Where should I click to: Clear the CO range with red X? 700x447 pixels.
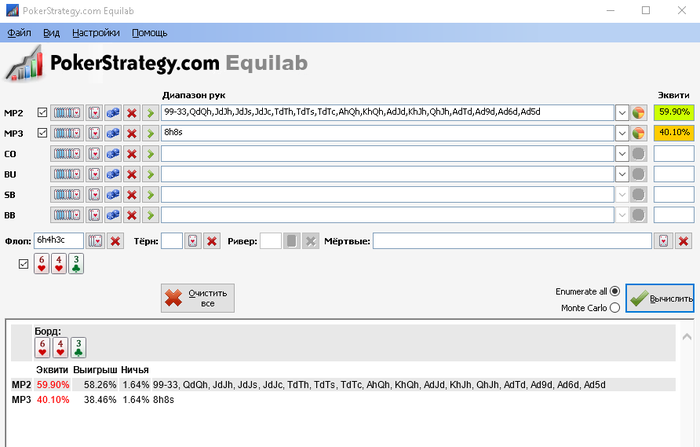point(132,154)
